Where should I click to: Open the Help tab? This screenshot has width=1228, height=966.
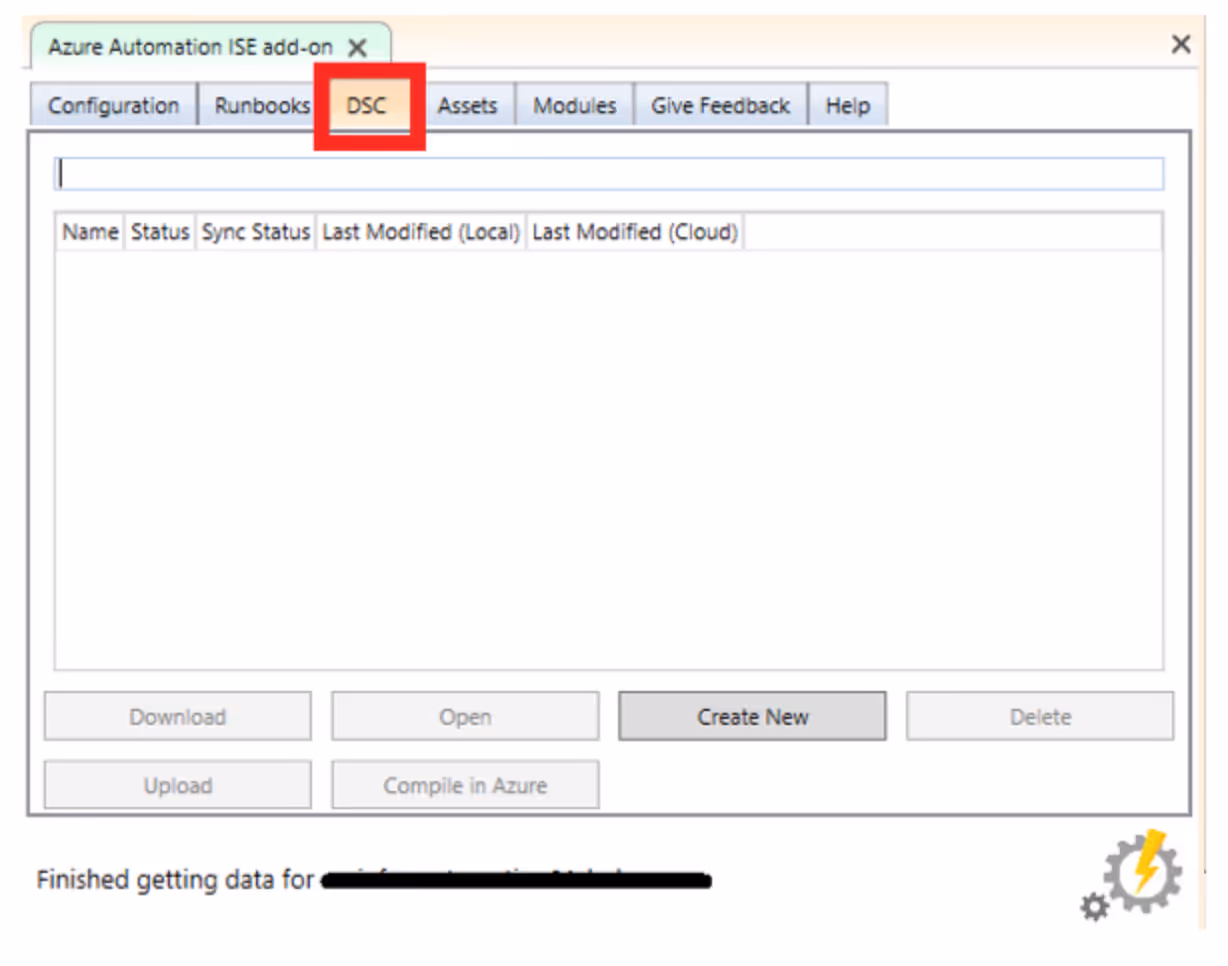[x=847, y=106]
